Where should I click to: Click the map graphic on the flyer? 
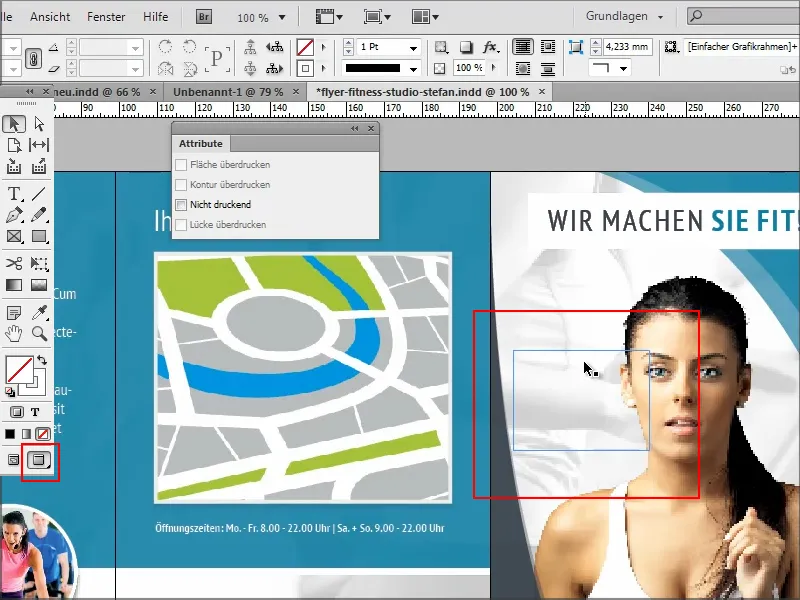(x=303, y=378)
